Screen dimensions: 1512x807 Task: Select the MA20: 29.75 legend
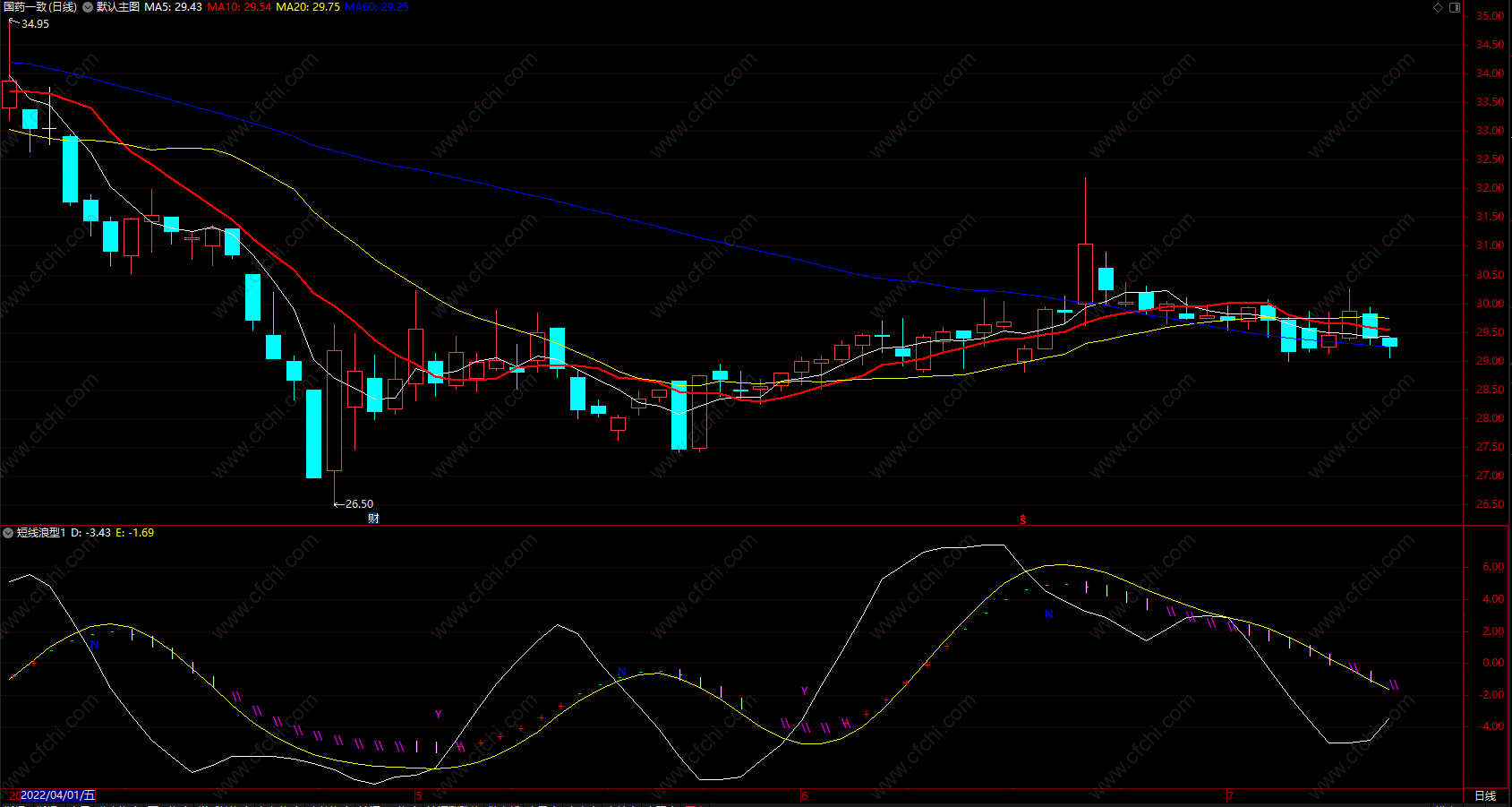308,7
